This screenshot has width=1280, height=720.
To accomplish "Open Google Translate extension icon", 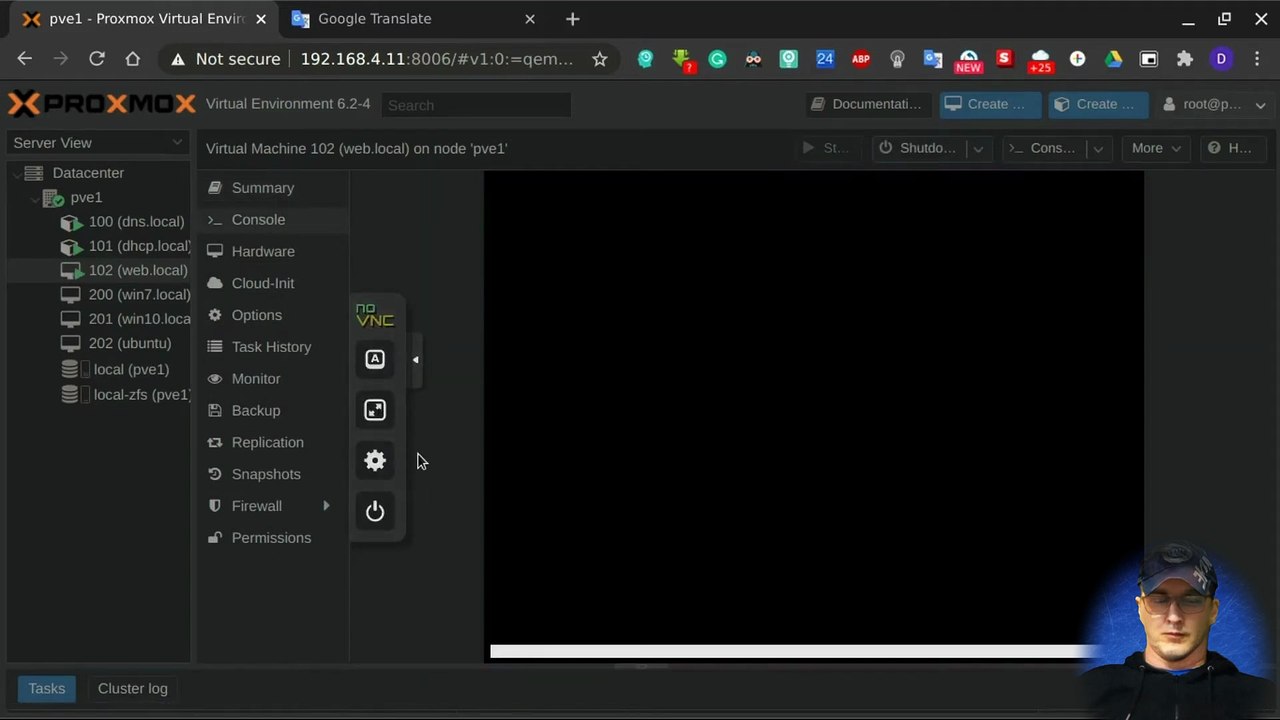I will pyautogui.click(x=933, y=59).
